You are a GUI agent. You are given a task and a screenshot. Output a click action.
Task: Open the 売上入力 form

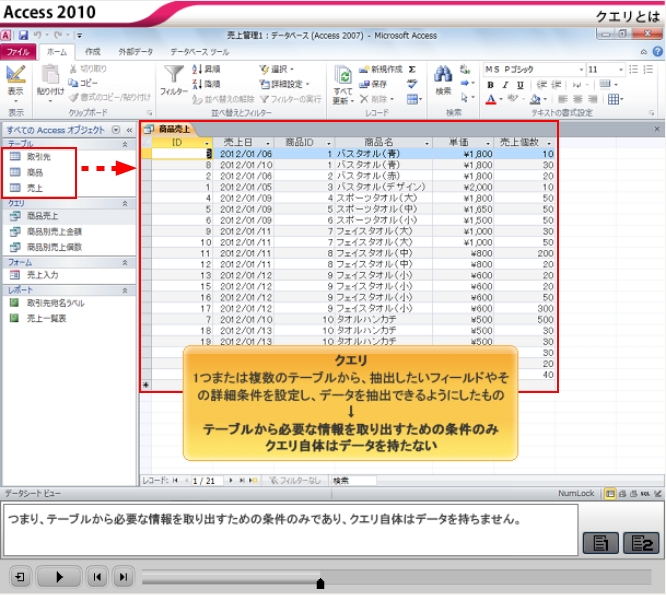[34, 275]
